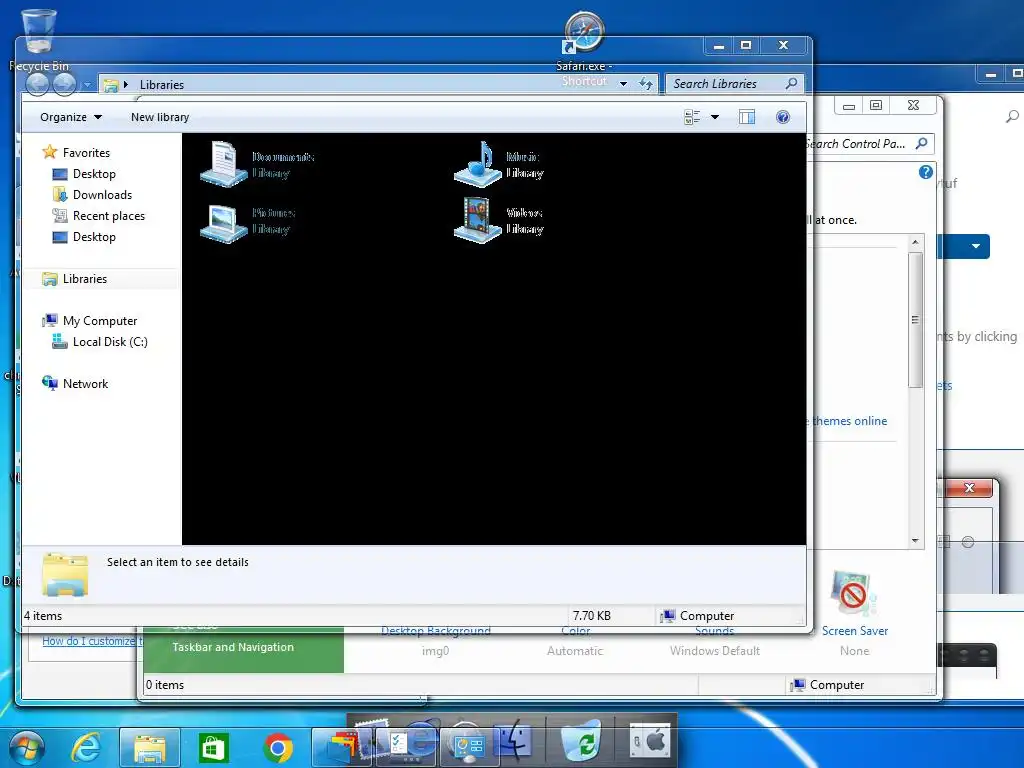Click the Windows Start orb
1024x768 pixels.
click(x=26, y=747)
